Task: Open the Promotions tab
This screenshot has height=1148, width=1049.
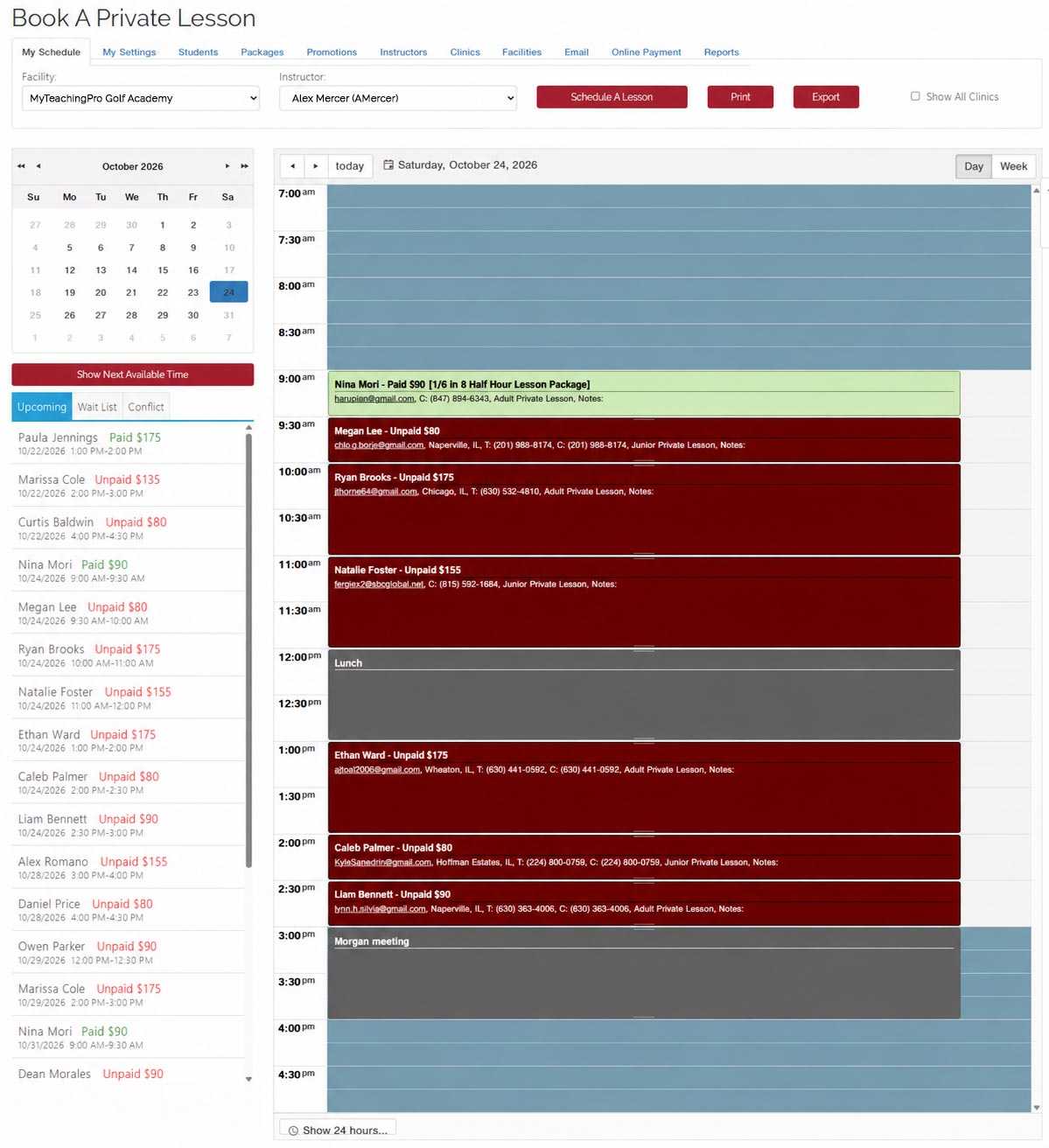Action: (332, 52)
